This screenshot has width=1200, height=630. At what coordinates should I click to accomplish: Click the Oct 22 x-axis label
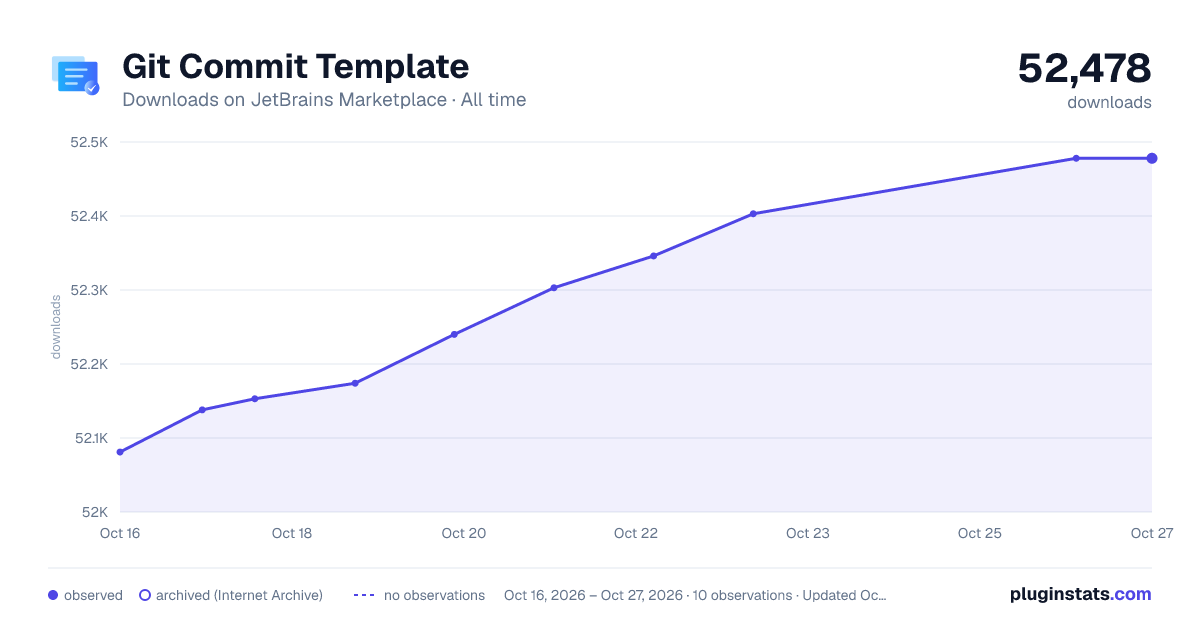(636, 533)
